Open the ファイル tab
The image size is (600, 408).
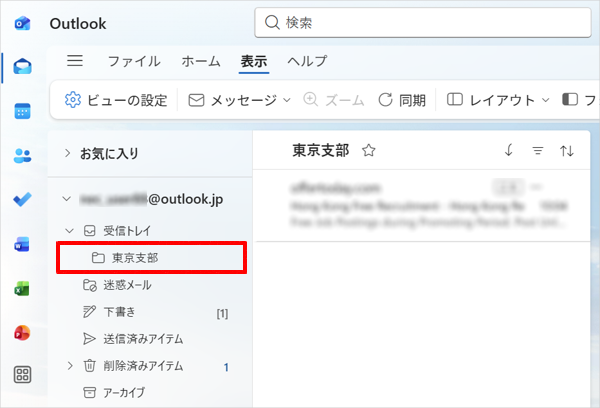(134, 61)
